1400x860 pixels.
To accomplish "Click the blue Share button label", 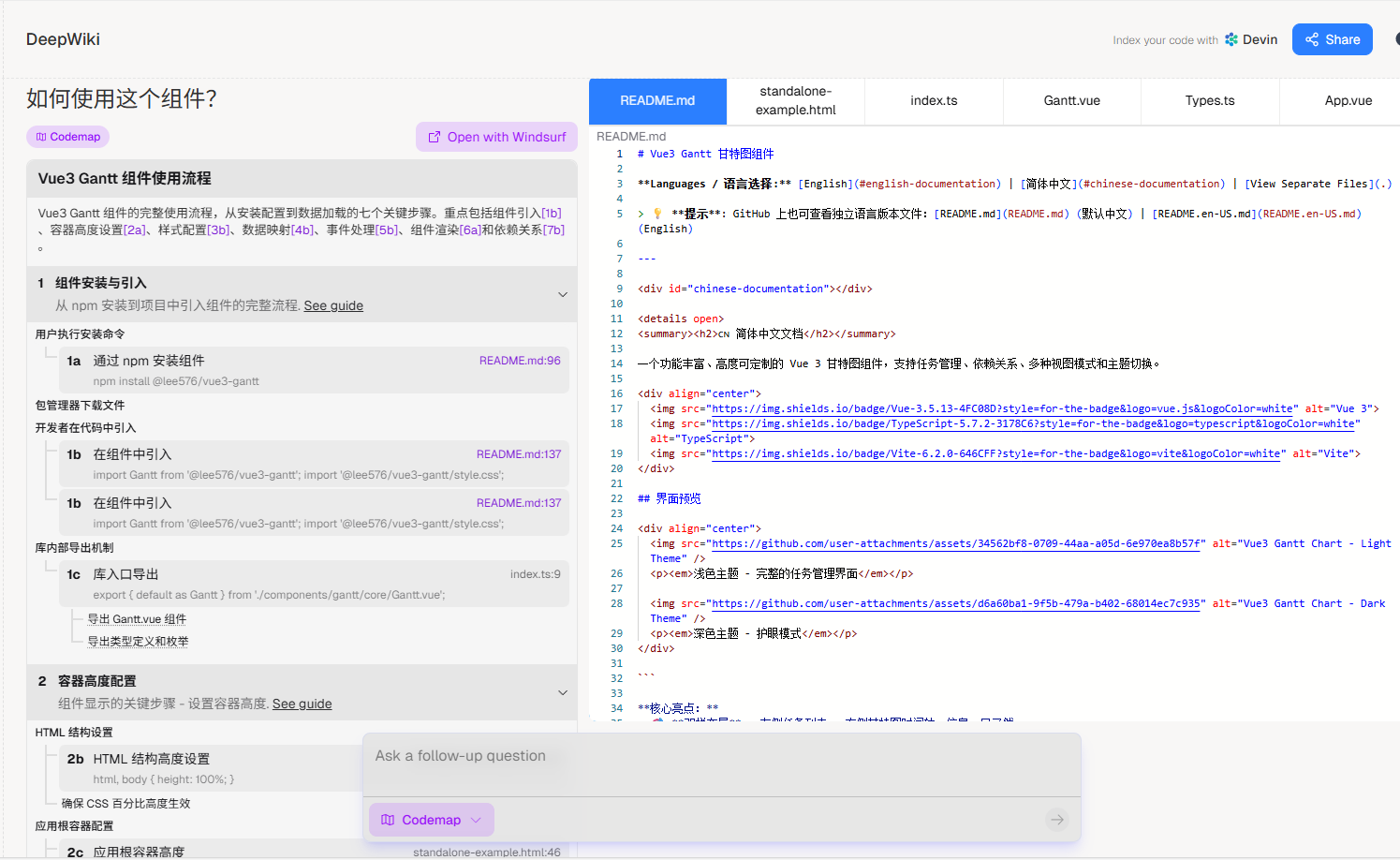I will tap(1343, 39).
